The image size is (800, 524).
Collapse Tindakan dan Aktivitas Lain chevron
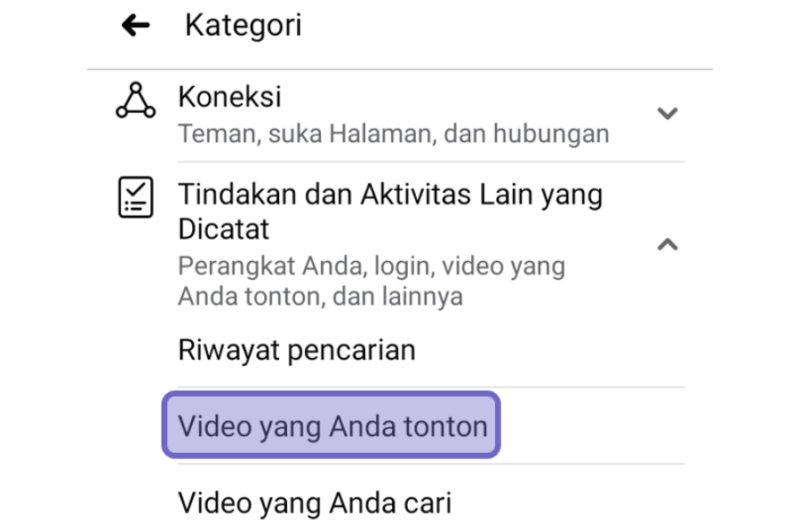pos(667,244)
